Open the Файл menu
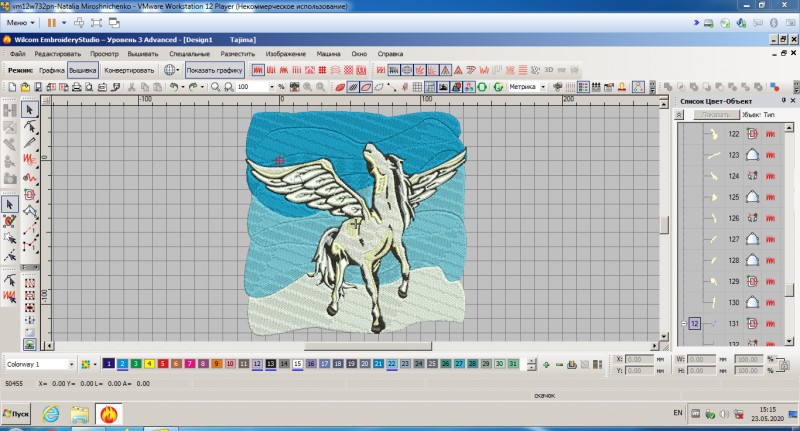Image resolution: width=800 pixels, height=431 pixels. pyautogui.click(x=17, y=54)
